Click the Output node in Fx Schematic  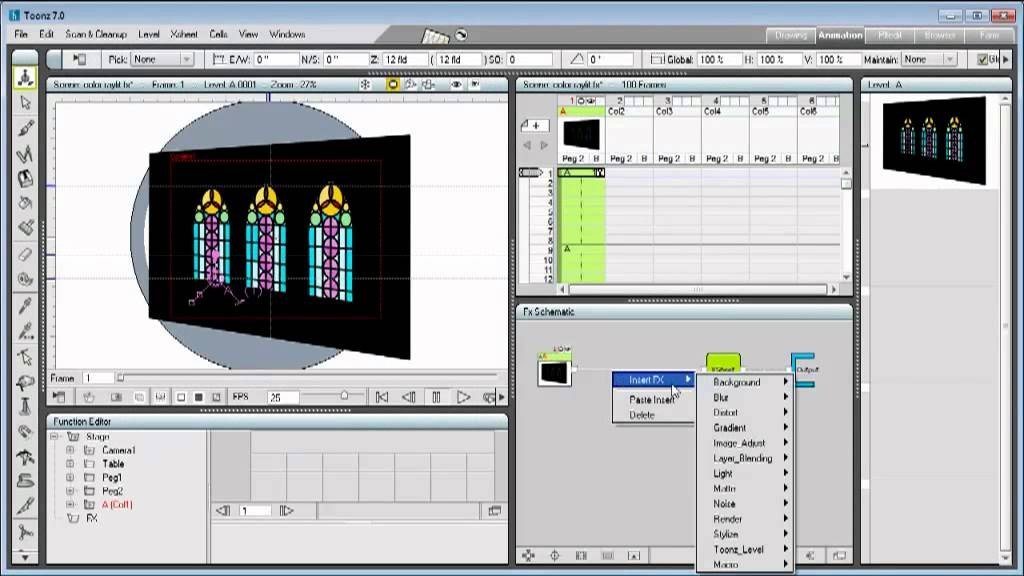[803, 369]
